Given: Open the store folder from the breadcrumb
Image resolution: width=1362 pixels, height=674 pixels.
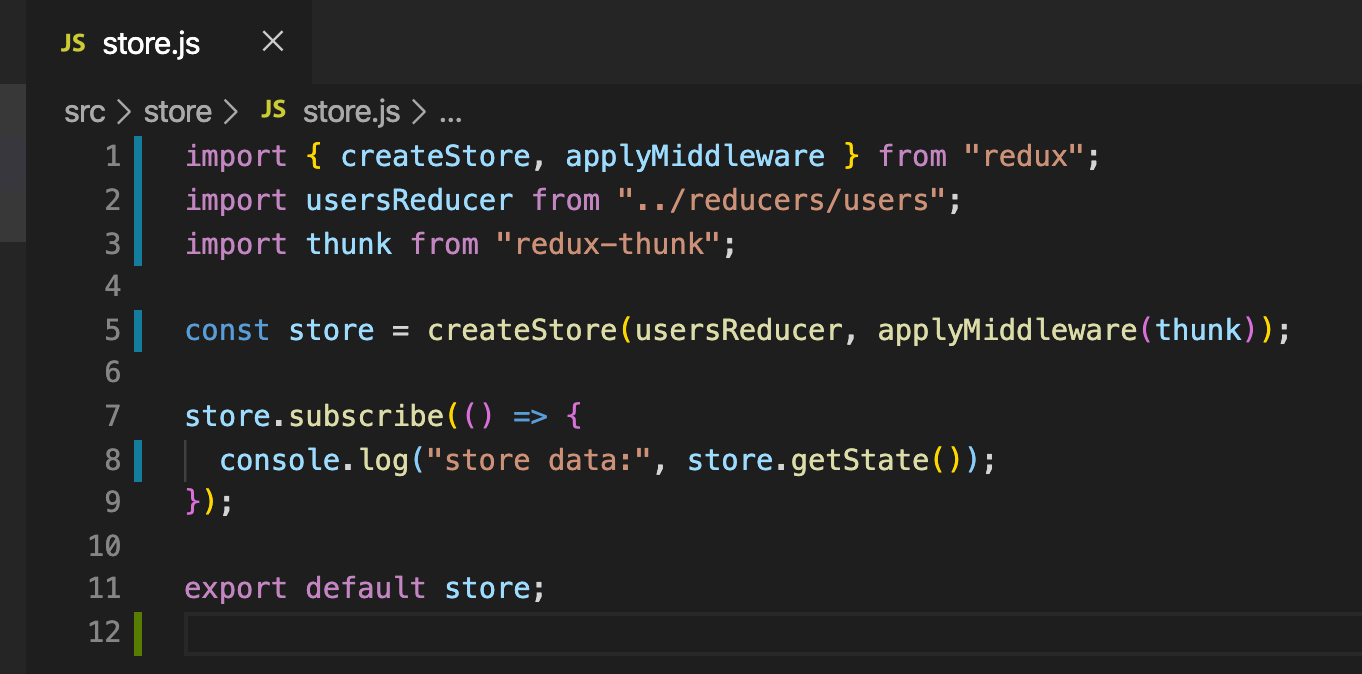Looking at the screenshot, I should [177, 111].
